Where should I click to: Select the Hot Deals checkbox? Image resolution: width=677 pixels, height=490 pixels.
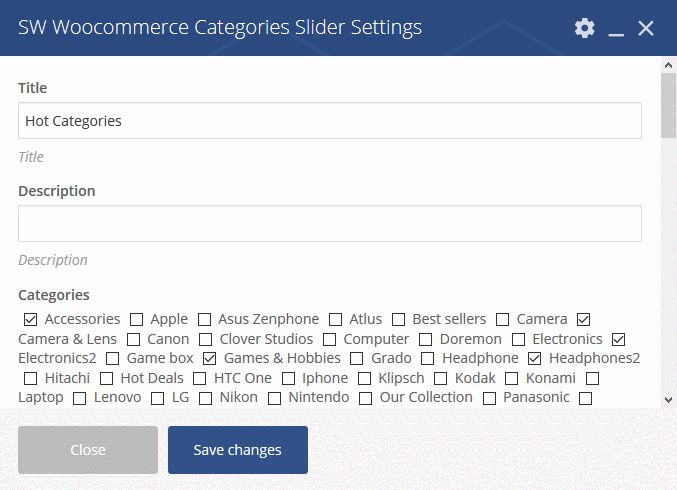point(106,379)
